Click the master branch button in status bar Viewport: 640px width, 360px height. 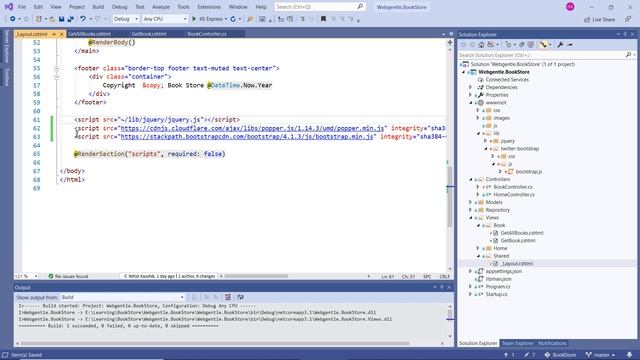(x=600, y=355)
